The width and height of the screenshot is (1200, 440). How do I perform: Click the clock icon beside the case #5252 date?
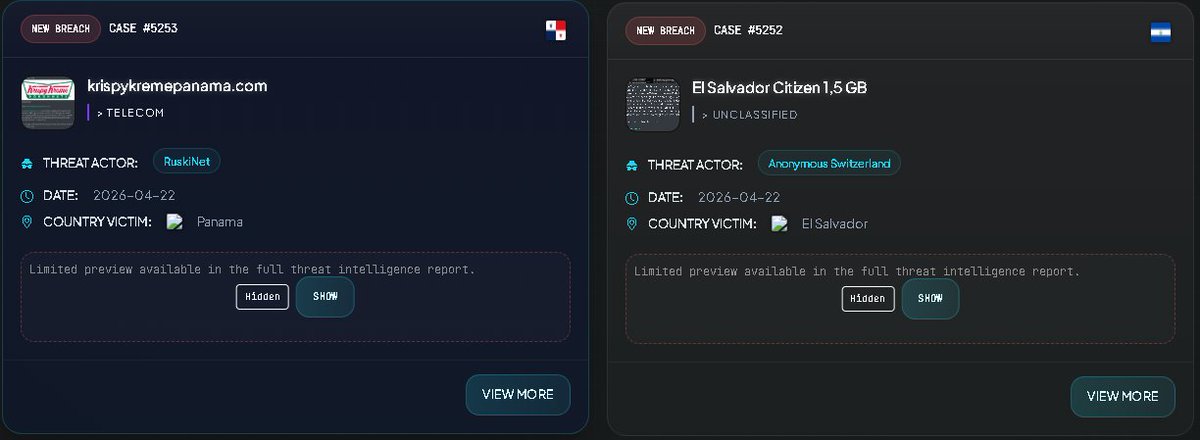click(632, 198)
